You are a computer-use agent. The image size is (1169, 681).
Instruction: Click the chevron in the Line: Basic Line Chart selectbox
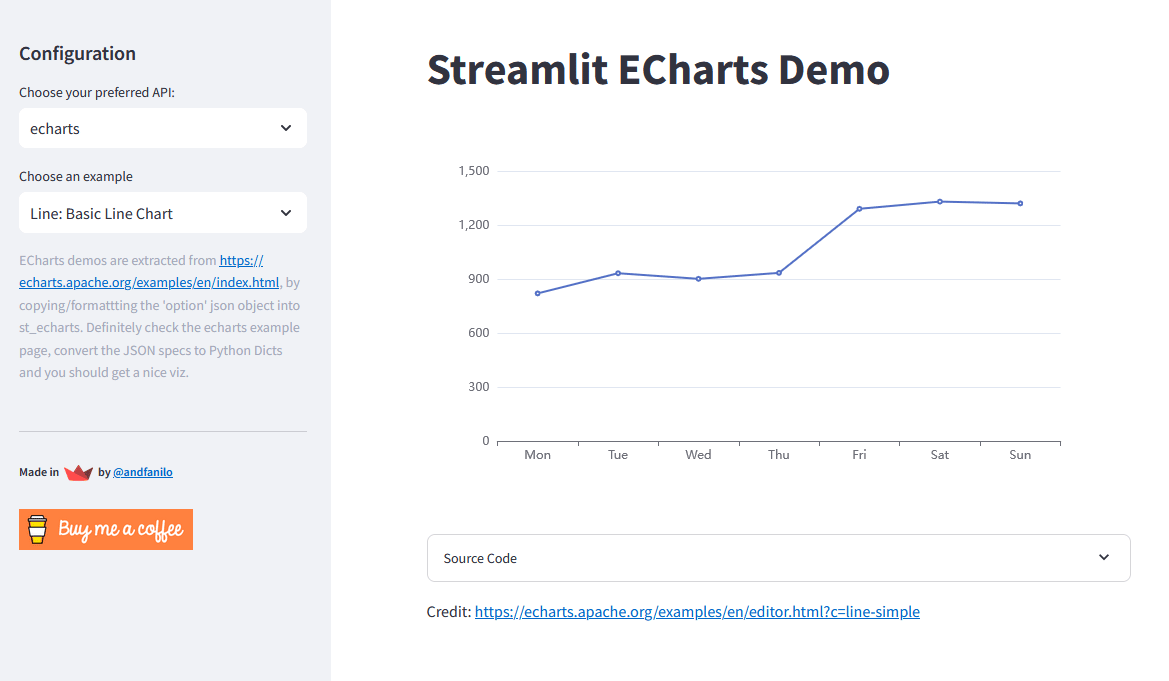286,213
